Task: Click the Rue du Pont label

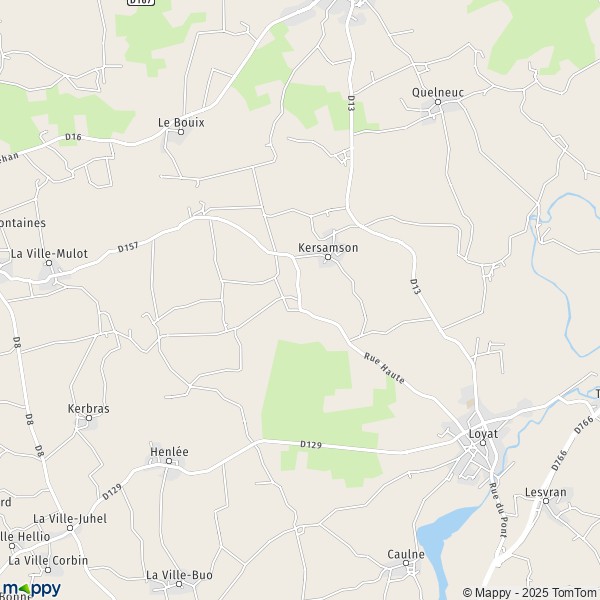Action: click(x=499, y=509)
